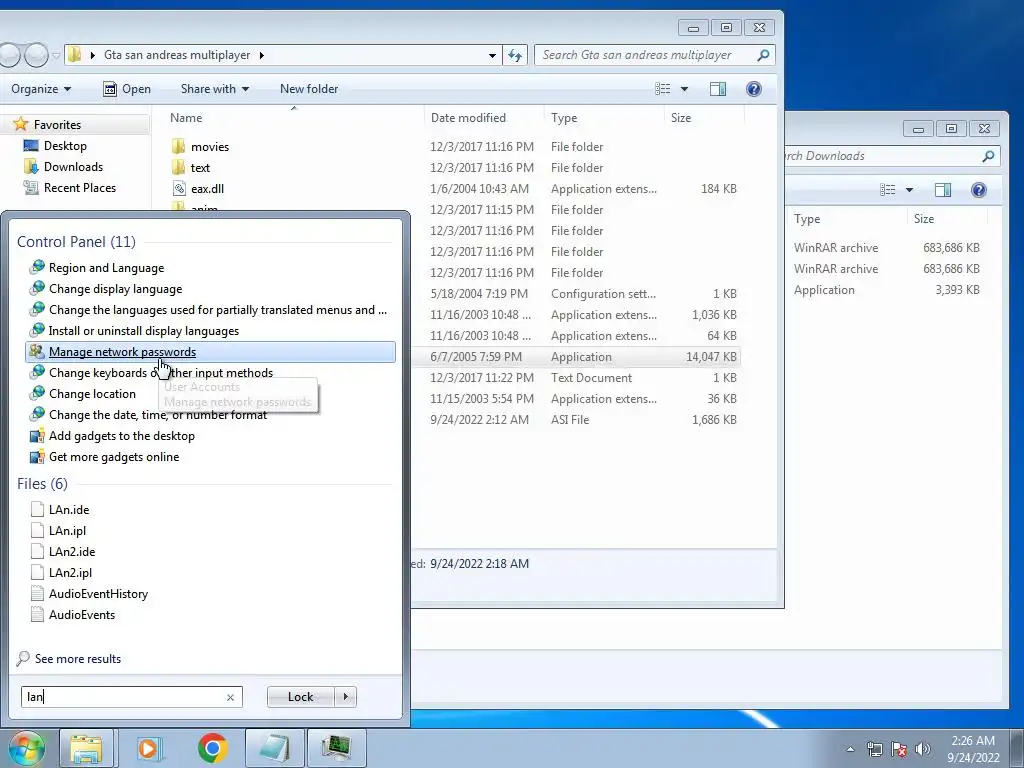
Task: Open Get more gadgets online
Action: 114,457
